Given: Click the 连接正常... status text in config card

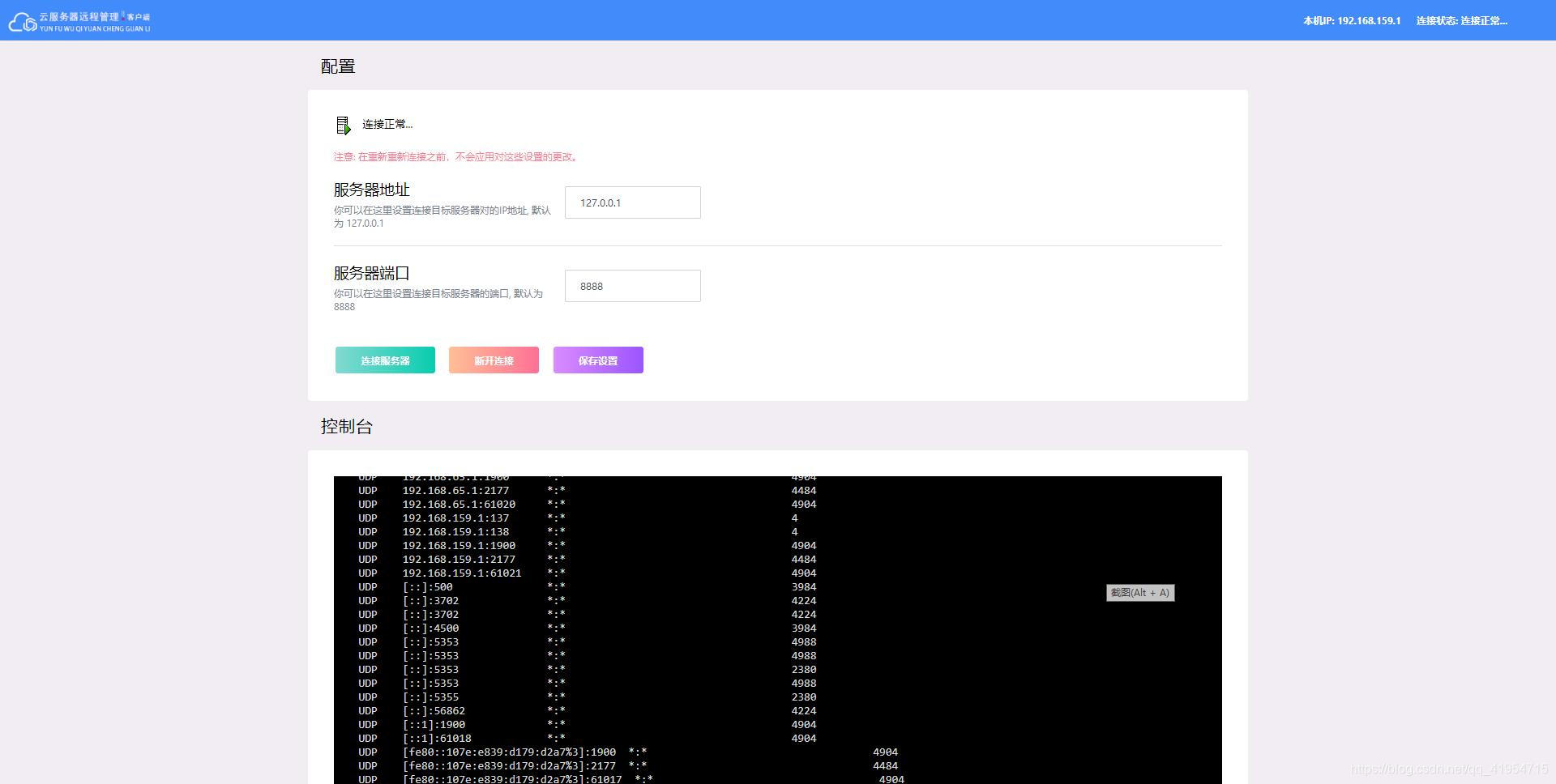Looking at the screenshot, I should click(387, 125).
